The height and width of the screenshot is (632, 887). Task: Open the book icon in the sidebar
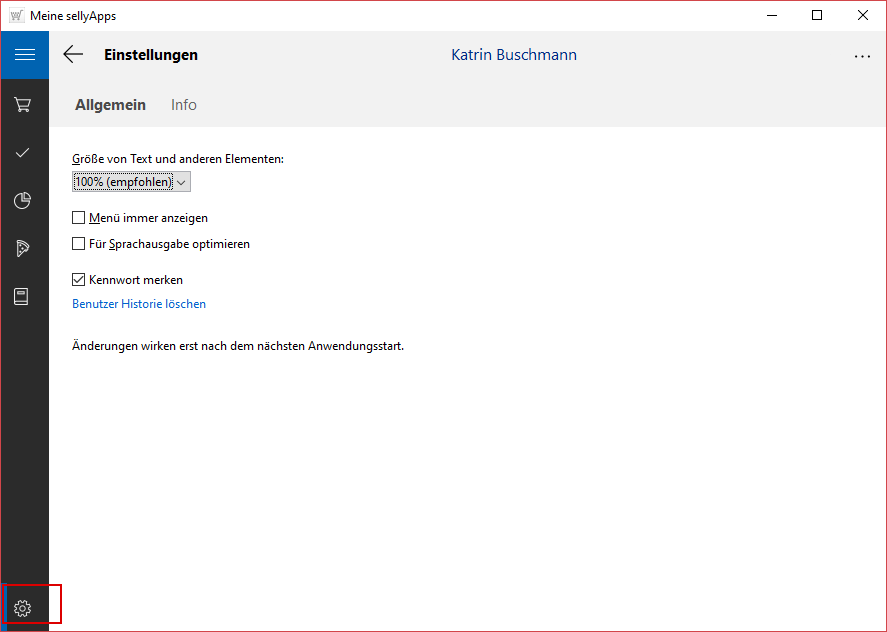click(x=22, y=296)
